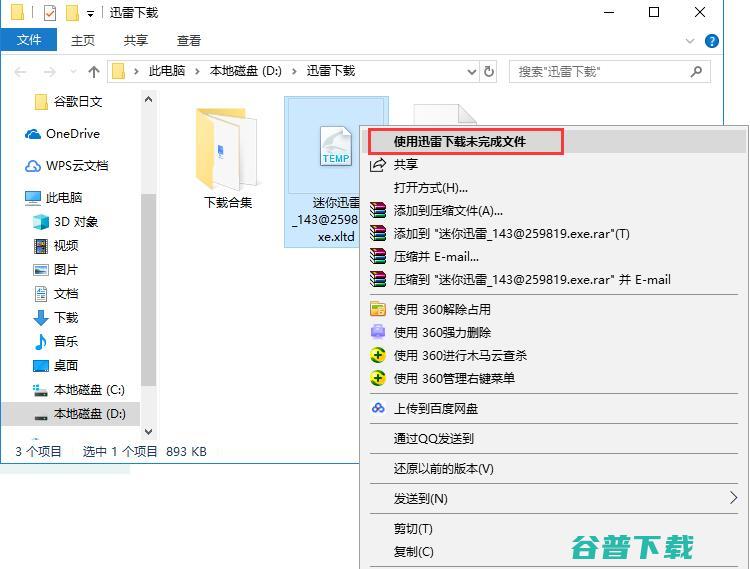Select the 下载合集 folder
Viewport: 750px width, 569px height.
228,158
